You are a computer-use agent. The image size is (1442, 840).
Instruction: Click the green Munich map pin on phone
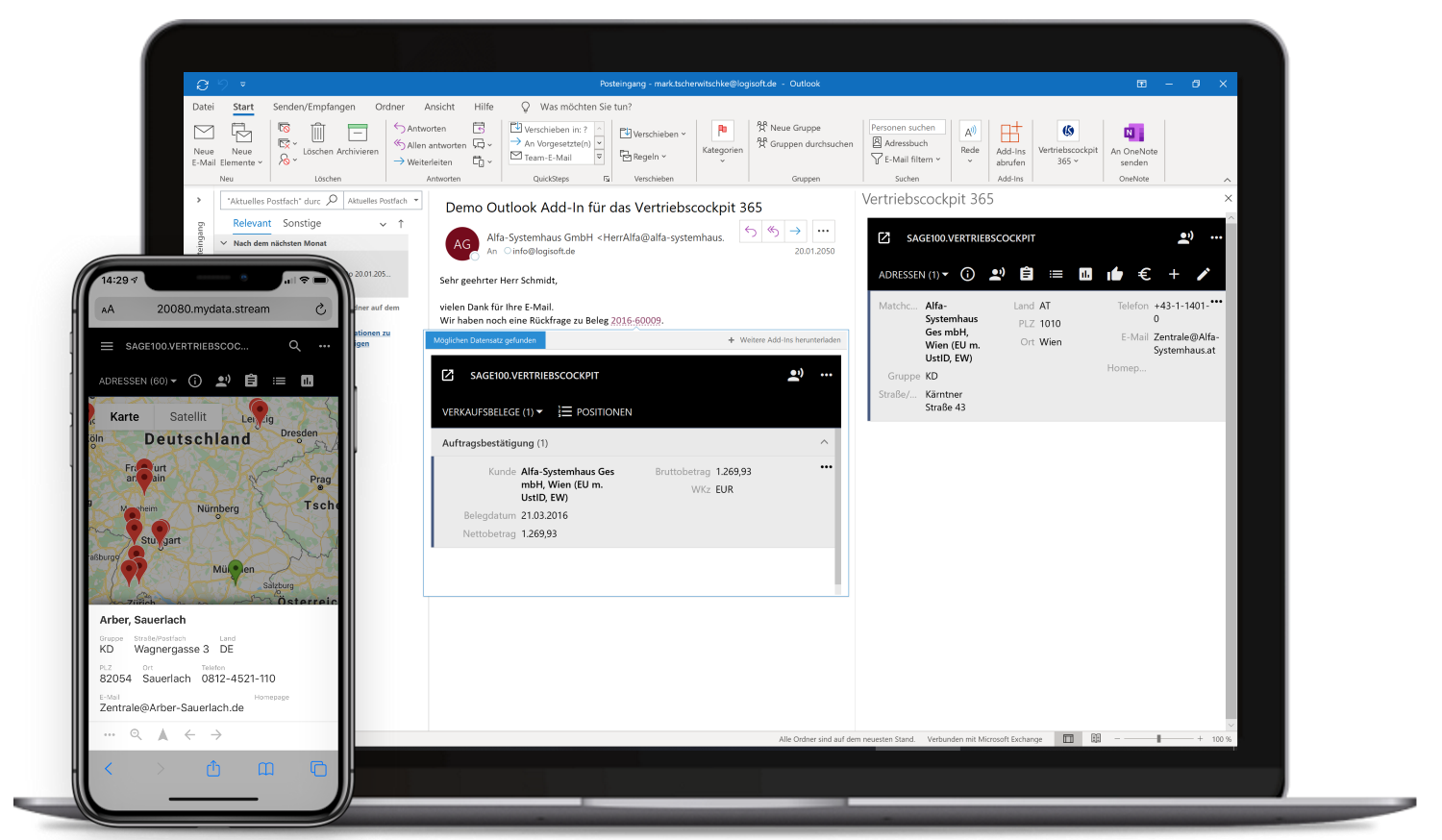pyautogui.click(x=236, y=571)
